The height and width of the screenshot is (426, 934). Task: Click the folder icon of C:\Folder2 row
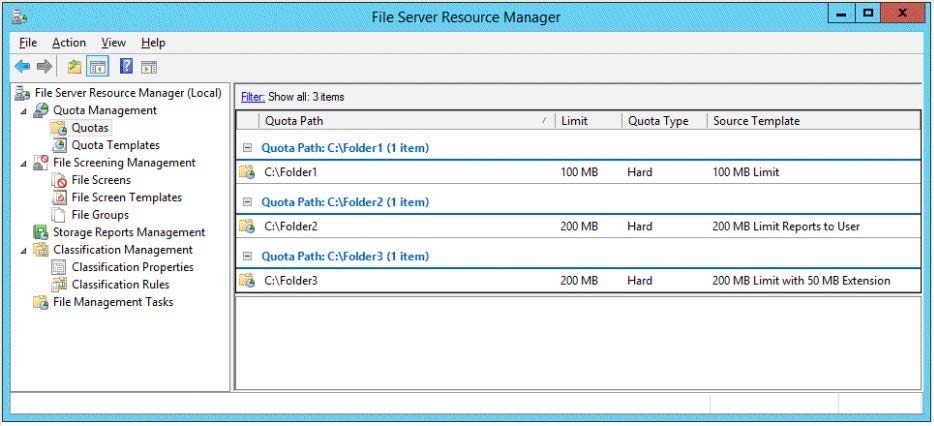point(247,226)
